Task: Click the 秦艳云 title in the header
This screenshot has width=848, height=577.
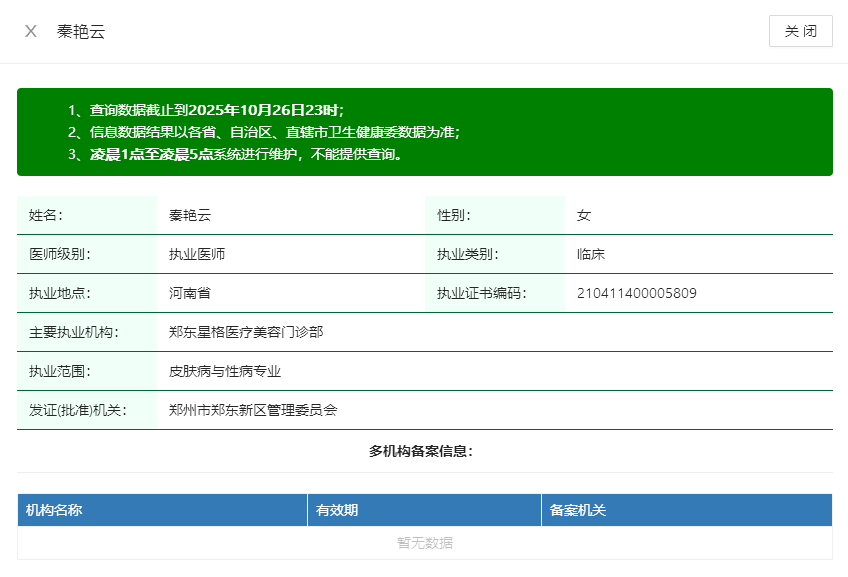Action: tap(81, 31)
